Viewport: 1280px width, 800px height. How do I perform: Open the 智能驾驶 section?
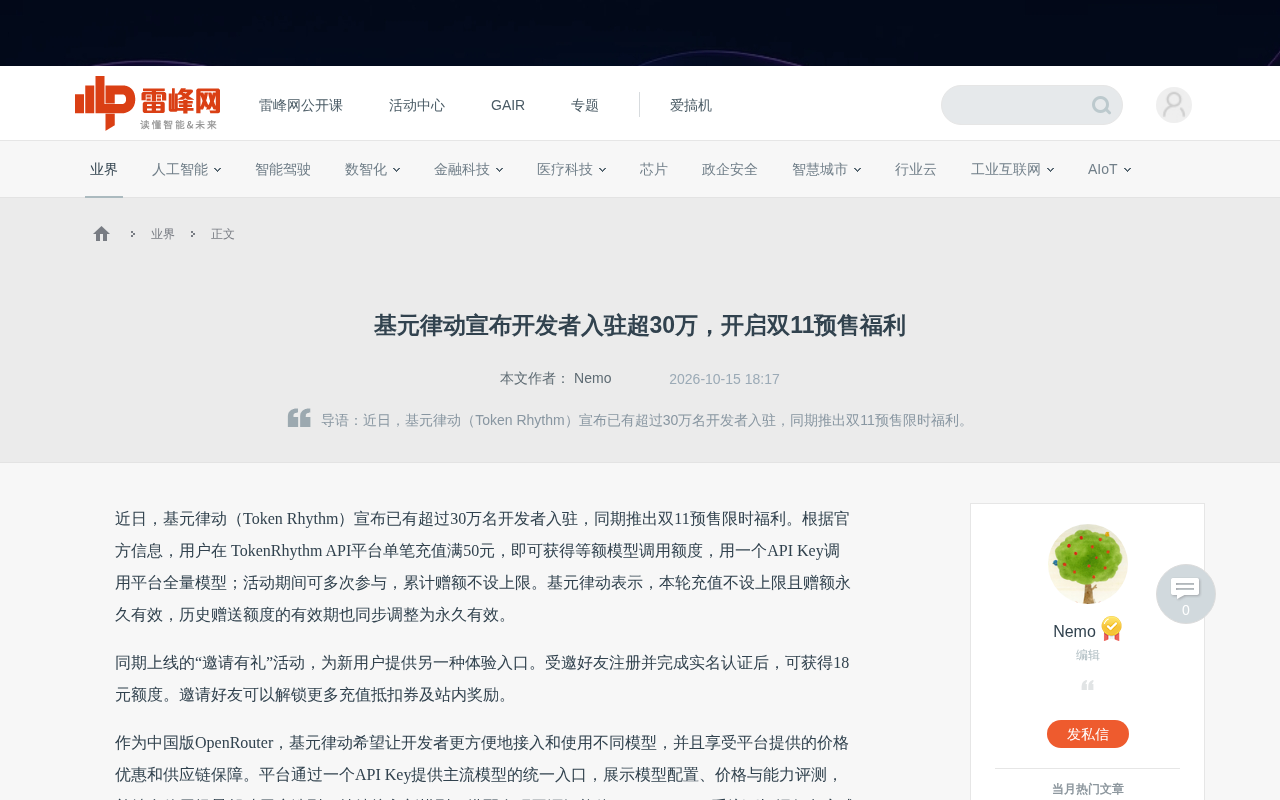coord(283,169)
